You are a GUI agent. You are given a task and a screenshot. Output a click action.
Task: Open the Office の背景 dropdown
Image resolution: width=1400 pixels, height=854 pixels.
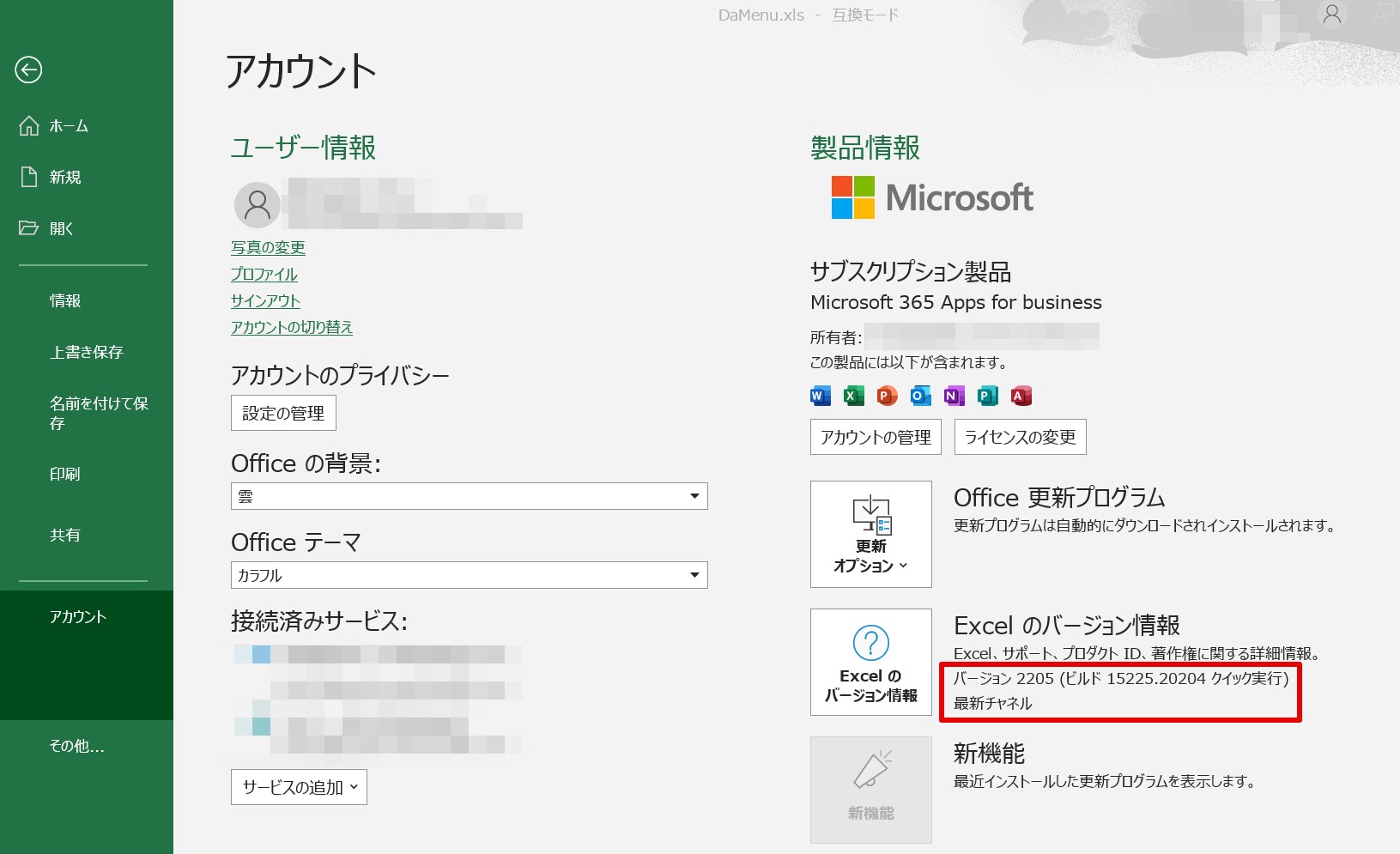click(x=469, y=496)
